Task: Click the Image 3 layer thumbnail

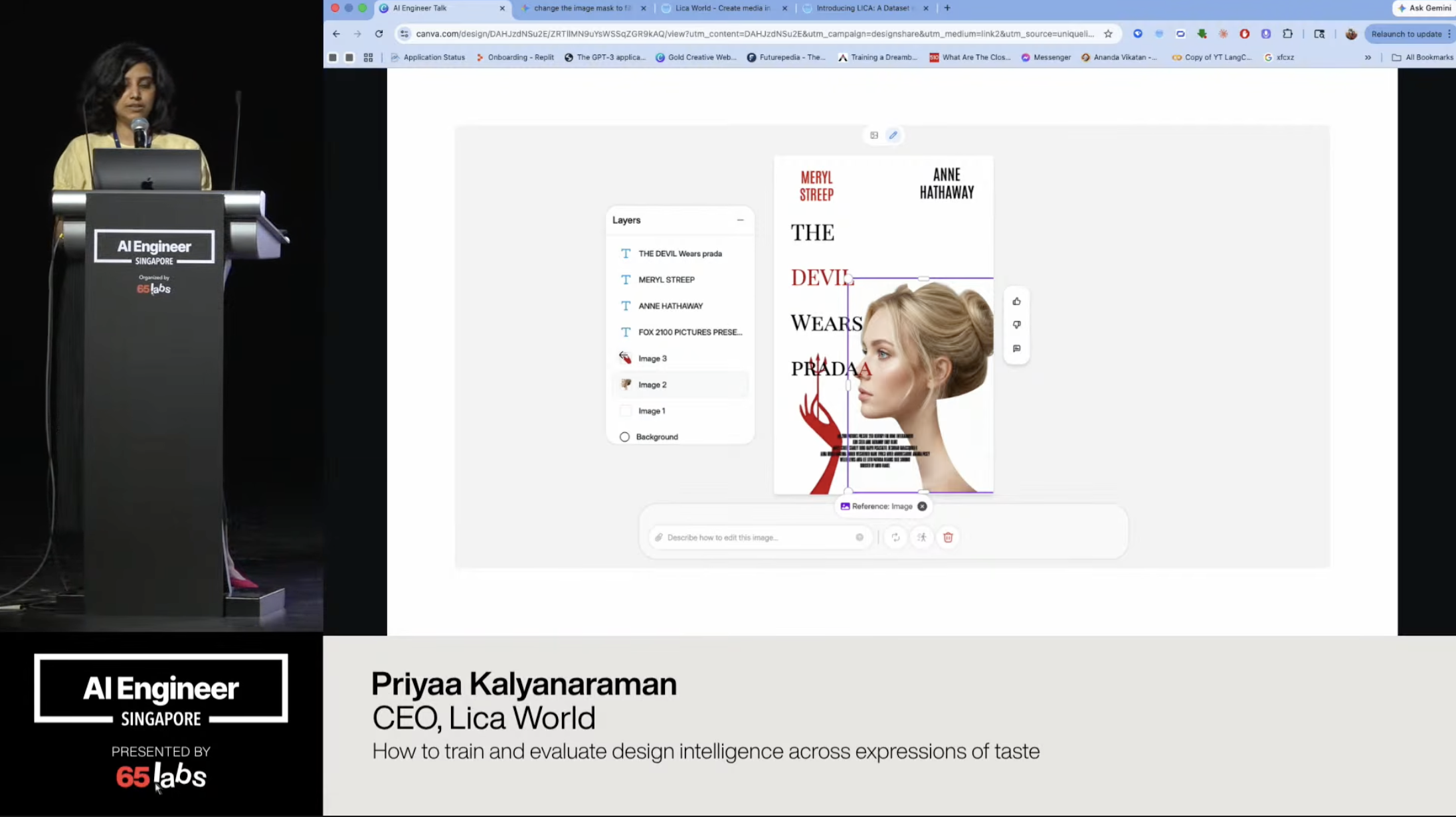Action: [x=625, y=358]
